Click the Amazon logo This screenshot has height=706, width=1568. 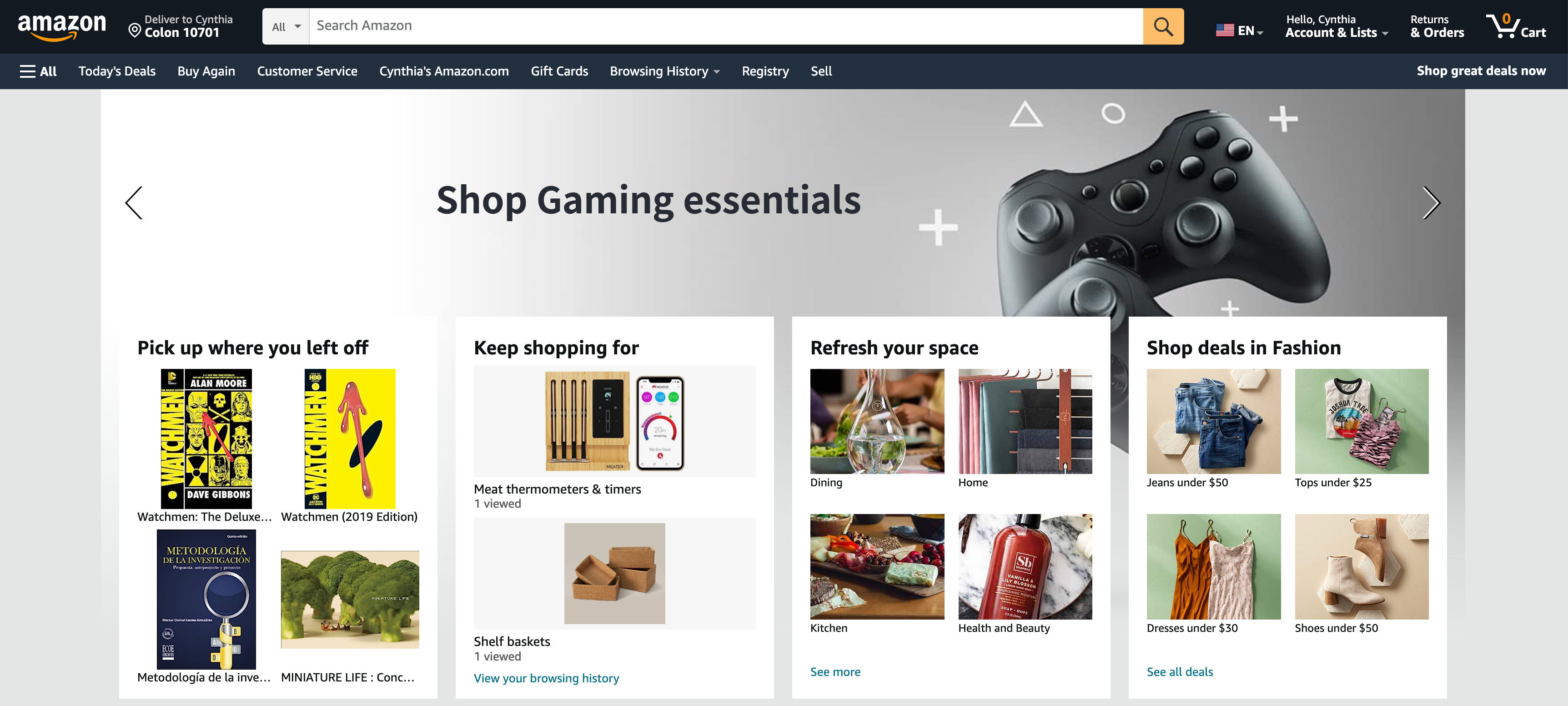pos(61,27)
